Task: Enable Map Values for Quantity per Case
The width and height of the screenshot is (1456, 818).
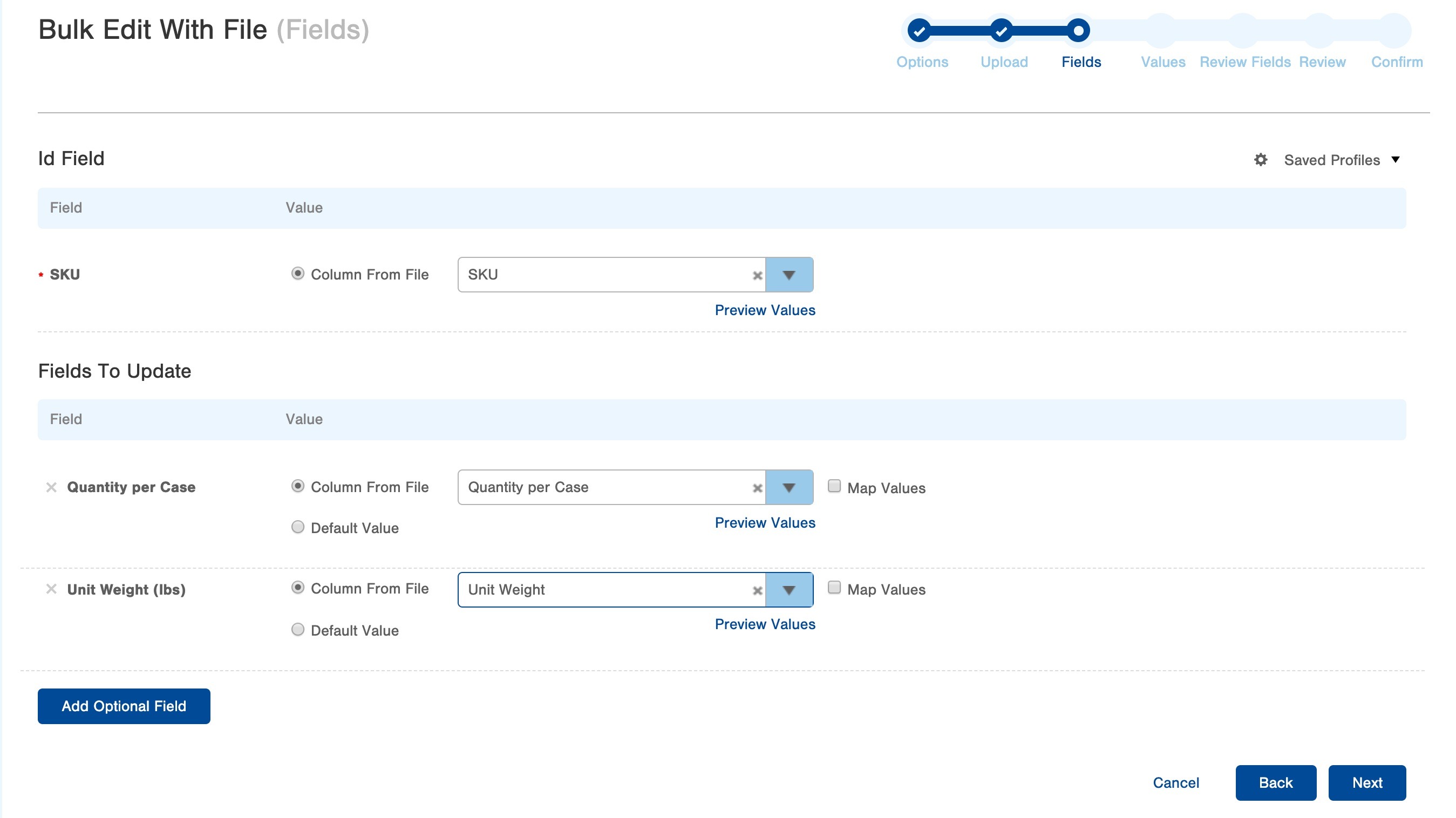Action: click(834, 486)
